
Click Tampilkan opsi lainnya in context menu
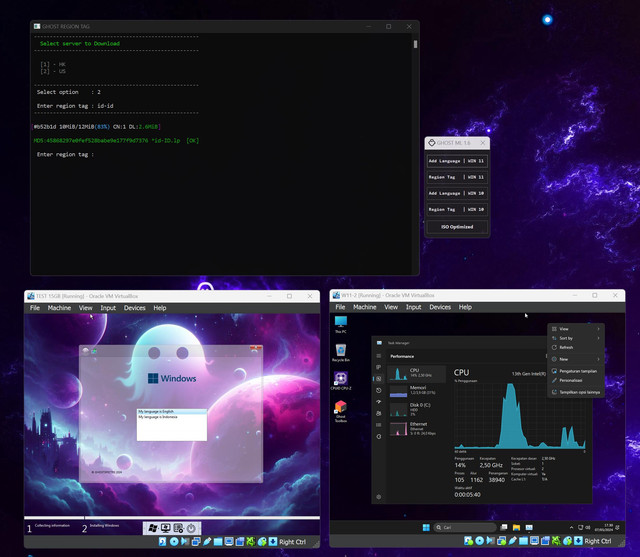pyautogui.click(x=576, y=392)
